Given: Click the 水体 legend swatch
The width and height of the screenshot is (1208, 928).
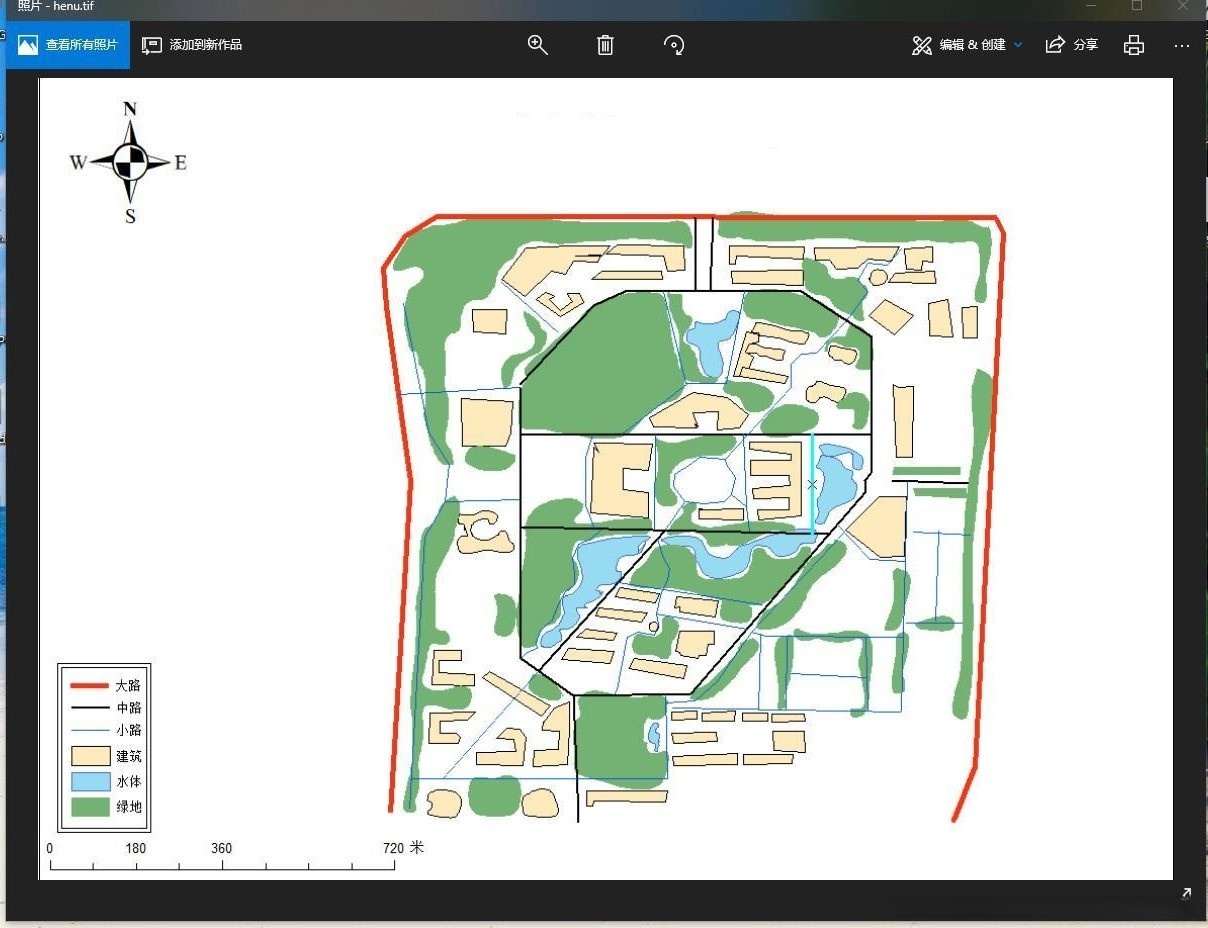Looking at the screenshot, I should (x=89, y=781).
